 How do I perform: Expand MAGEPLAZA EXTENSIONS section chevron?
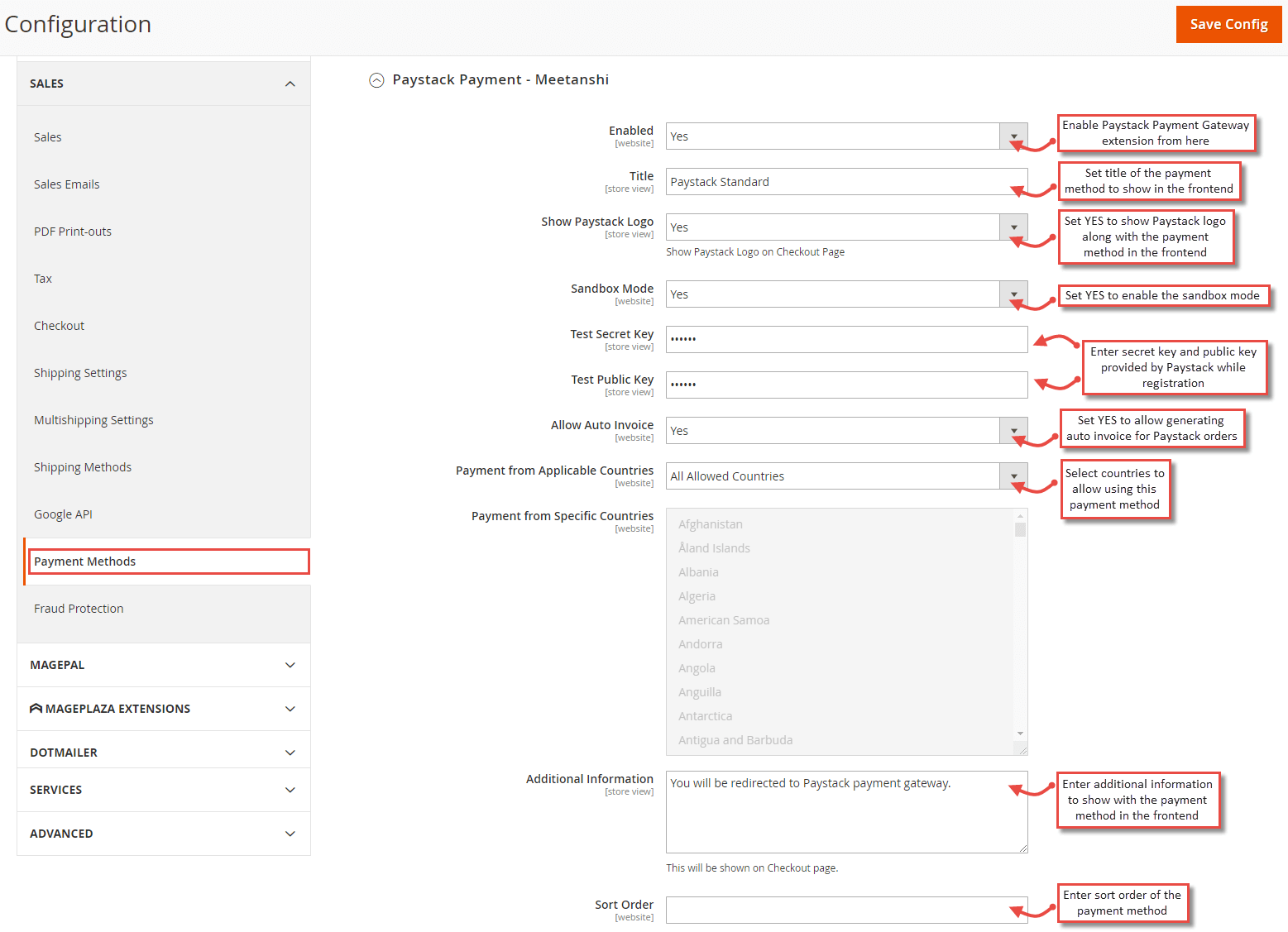(x=290, y=709)
